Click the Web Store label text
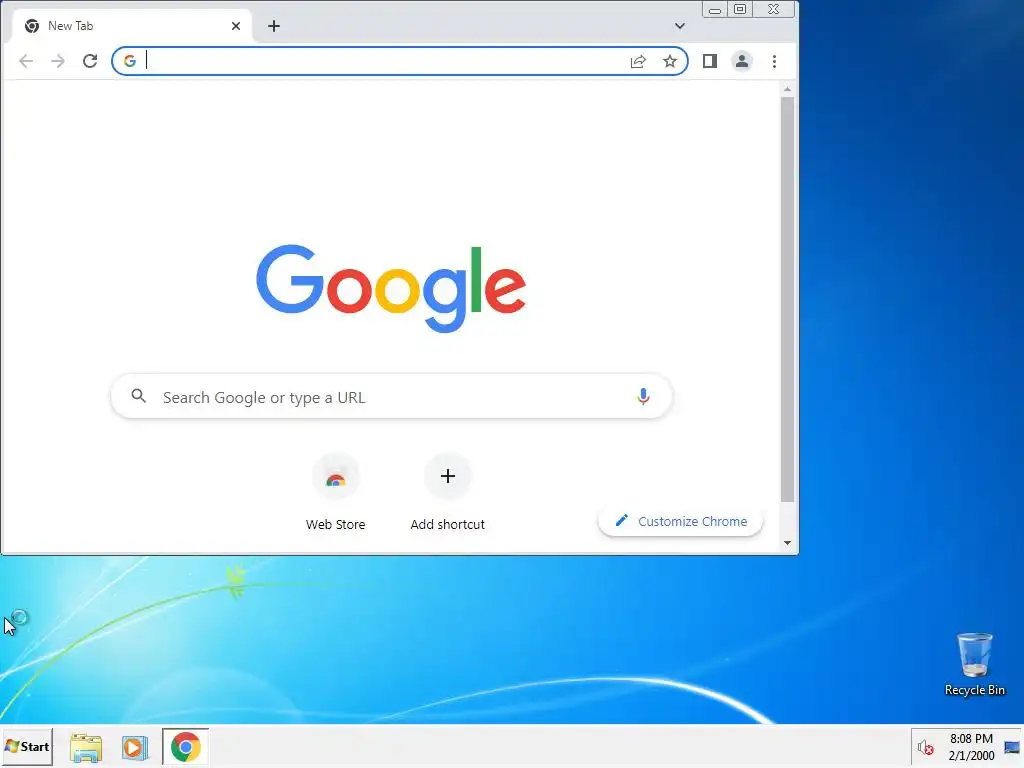Image resolution: width=1024 pixels, height=768 pixels. coord(336,524)
